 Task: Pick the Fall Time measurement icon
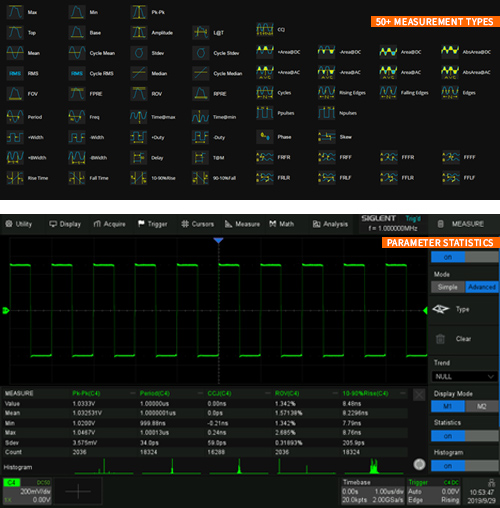(77, 178)
